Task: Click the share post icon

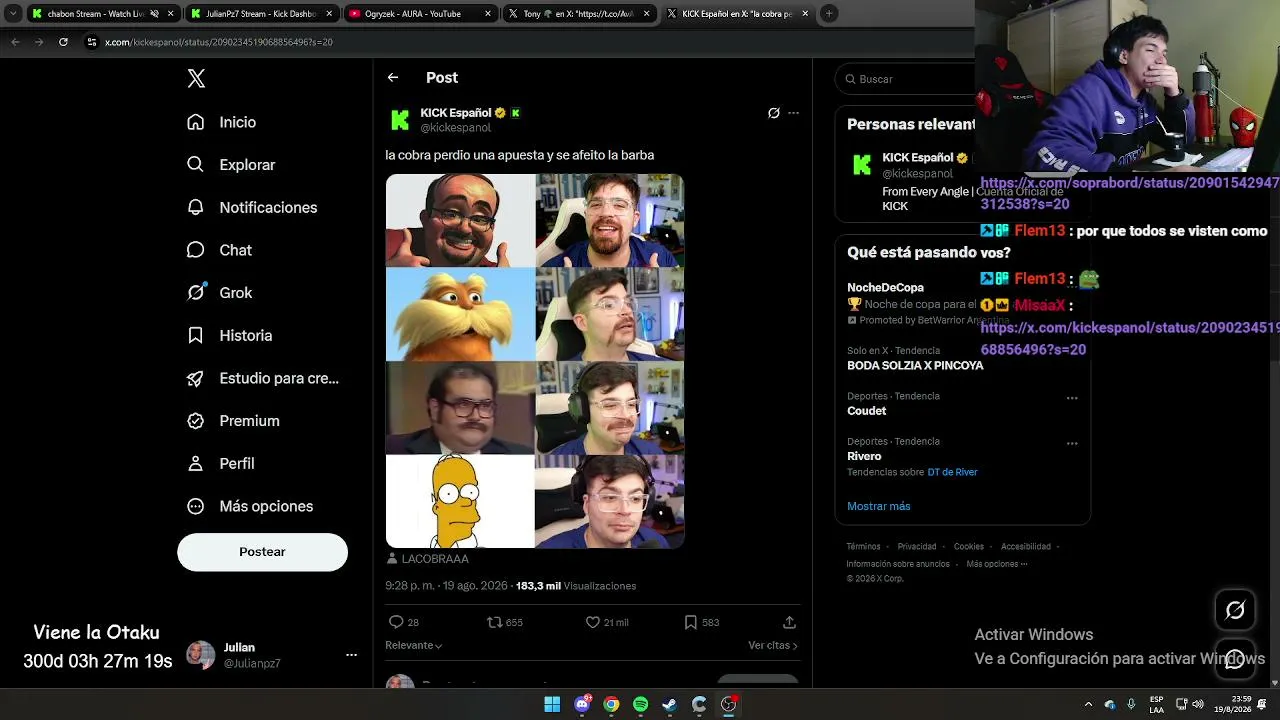Action: pyautogui.click(x=789, y=622)
